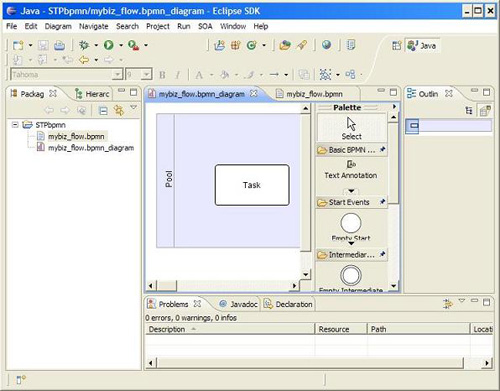Open Package Explorer view menu triangle
This screenshot has height=391, width=500.
(x=134, y=107)
